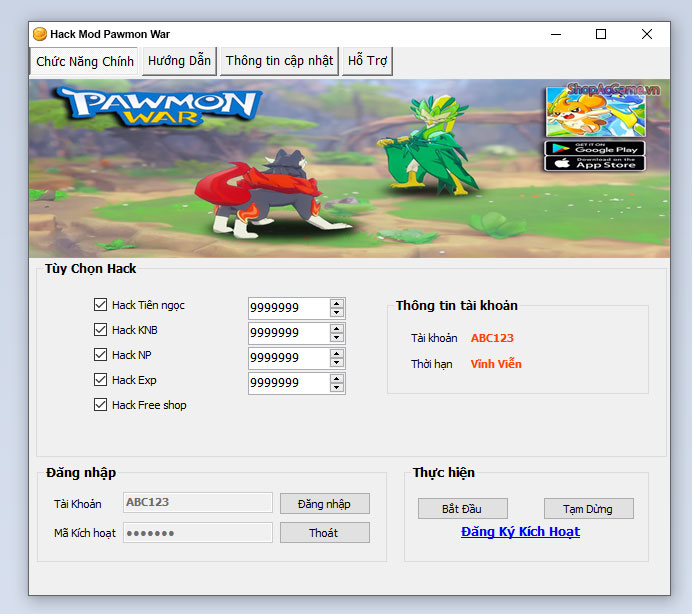Click the Vĩnh Viễn expiry text
693x616 pixels.
(x=496, y=364)
